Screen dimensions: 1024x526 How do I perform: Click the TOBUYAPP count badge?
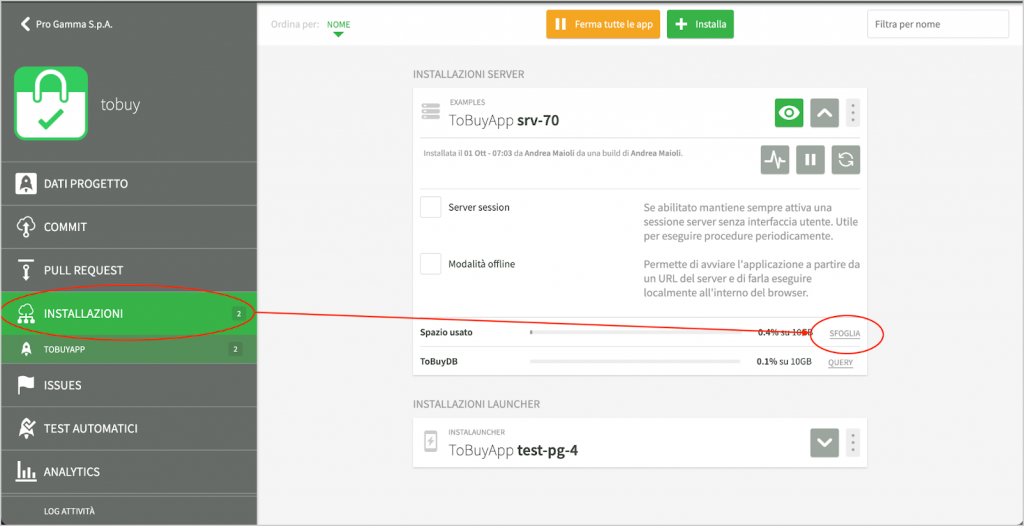(235, 350)
